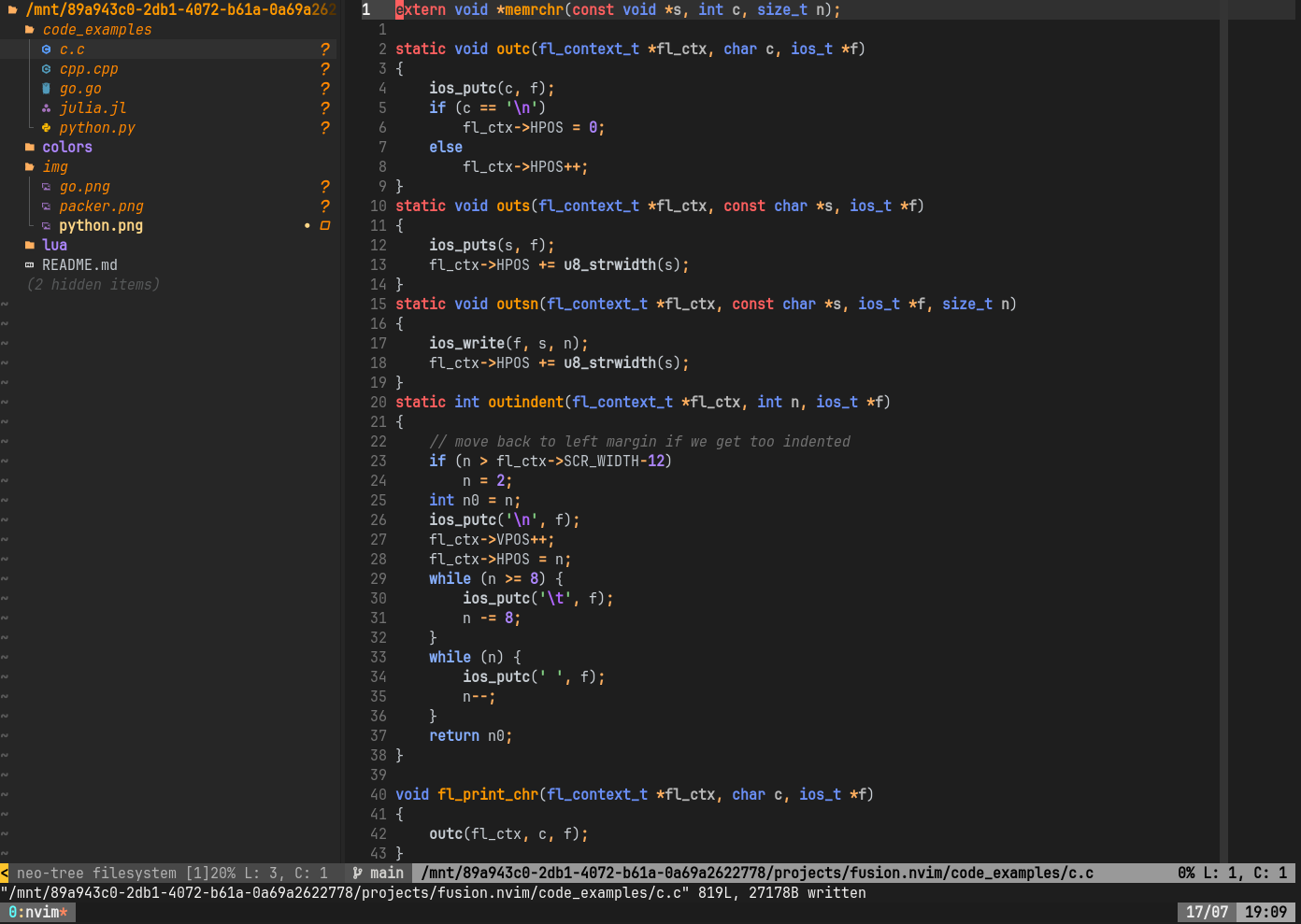Click the untracked git marker on python.py
This screenshot has width=1301, height=924.
tap(324, 128)
